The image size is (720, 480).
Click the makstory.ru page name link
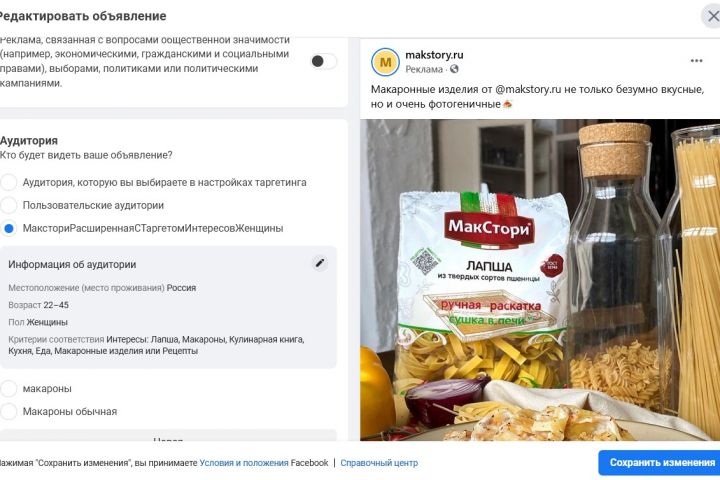(x=434, y=54)
